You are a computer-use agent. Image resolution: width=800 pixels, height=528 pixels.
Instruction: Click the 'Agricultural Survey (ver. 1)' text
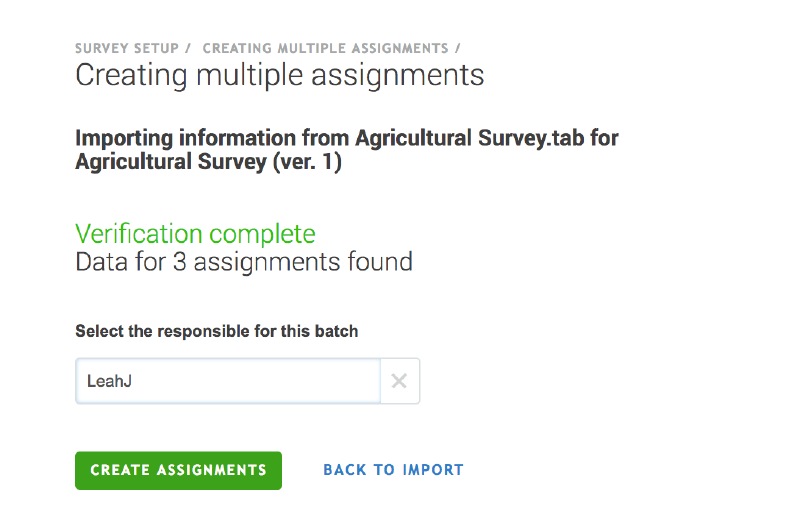tap(208, 162)
